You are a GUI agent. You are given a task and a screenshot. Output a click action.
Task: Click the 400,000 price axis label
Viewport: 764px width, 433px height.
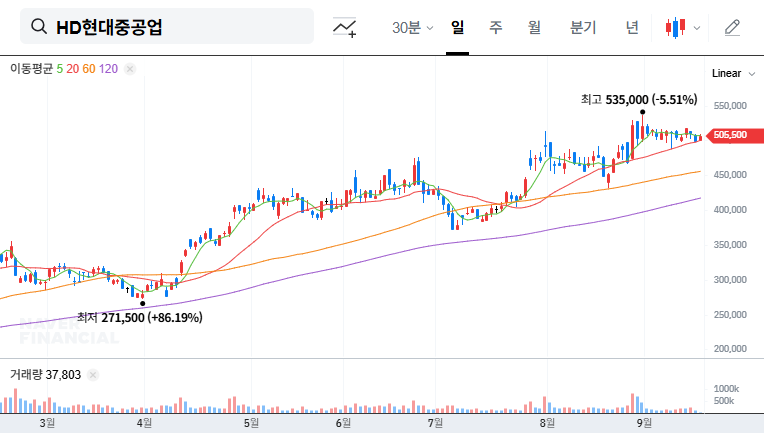click(730, 209)
